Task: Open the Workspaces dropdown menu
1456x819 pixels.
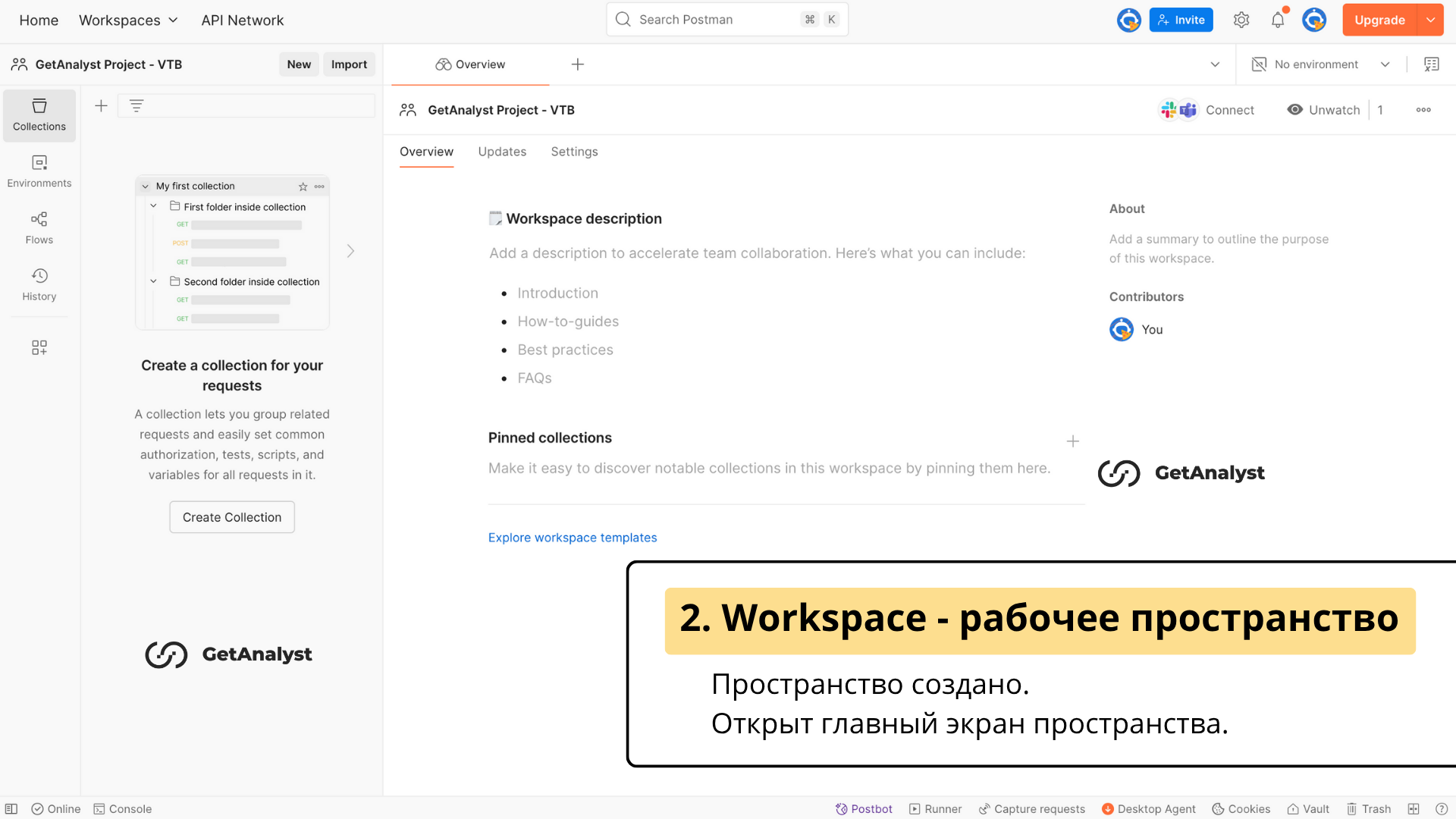Action: tap(128, 20)
